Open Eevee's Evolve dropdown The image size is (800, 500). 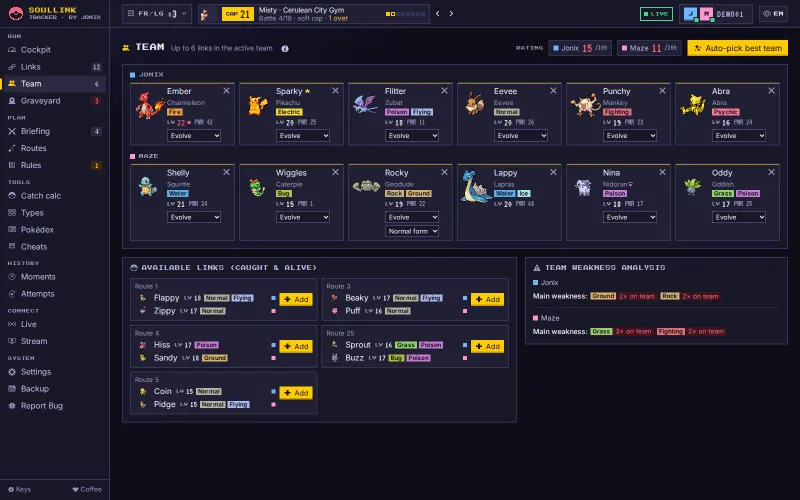(520, 136)
